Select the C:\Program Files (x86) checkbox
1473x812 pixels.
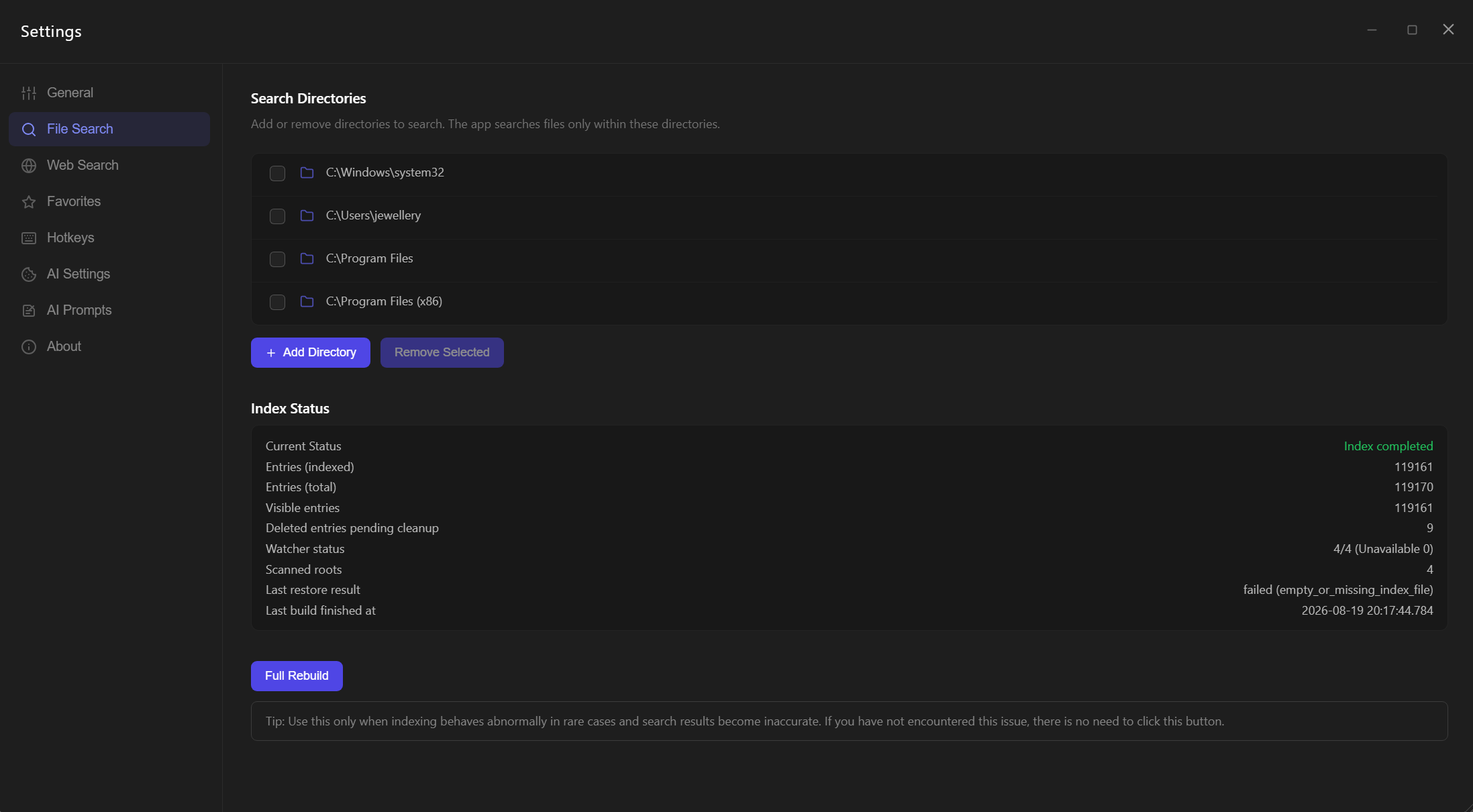[277, 302]
